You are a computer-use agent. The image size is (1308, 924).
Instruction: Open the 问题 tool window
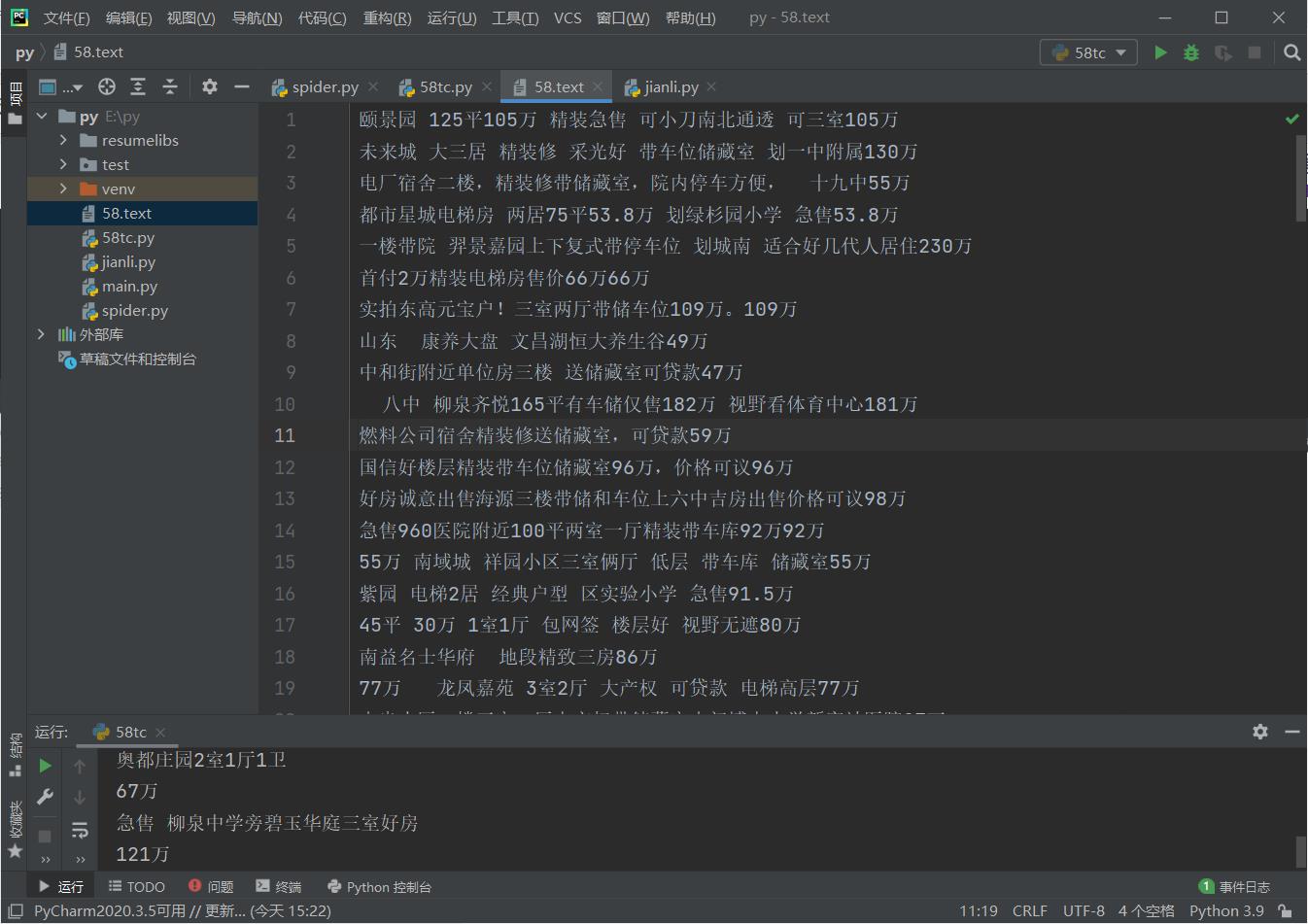point(211,886)
